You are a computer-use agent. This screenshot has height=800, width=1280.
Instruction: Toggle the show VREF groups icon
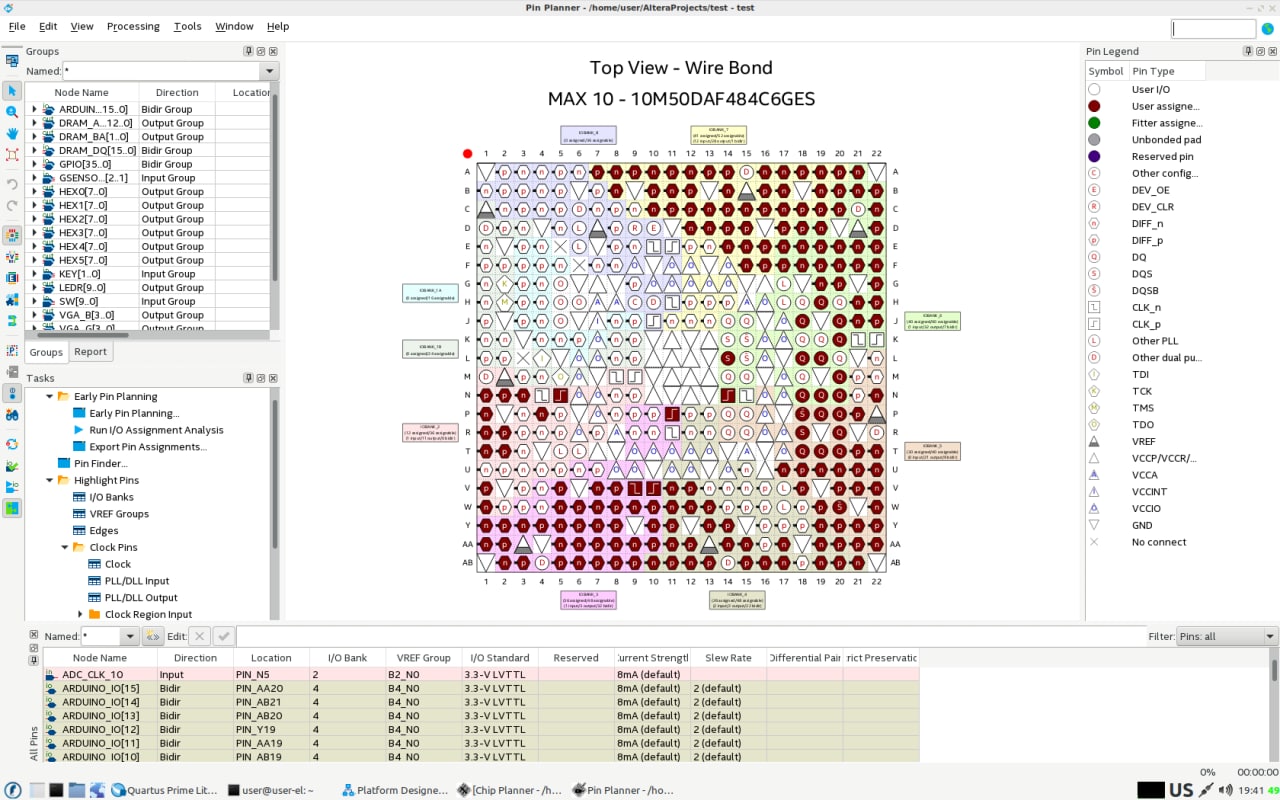pos(12,257)
